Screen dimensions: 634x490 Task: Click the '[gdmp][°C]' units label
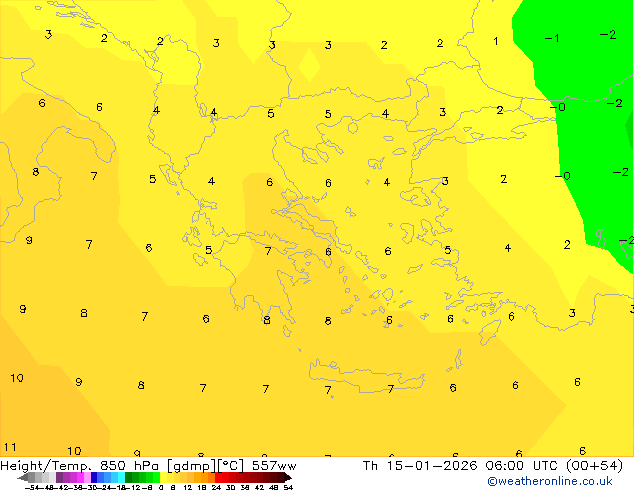206,466
